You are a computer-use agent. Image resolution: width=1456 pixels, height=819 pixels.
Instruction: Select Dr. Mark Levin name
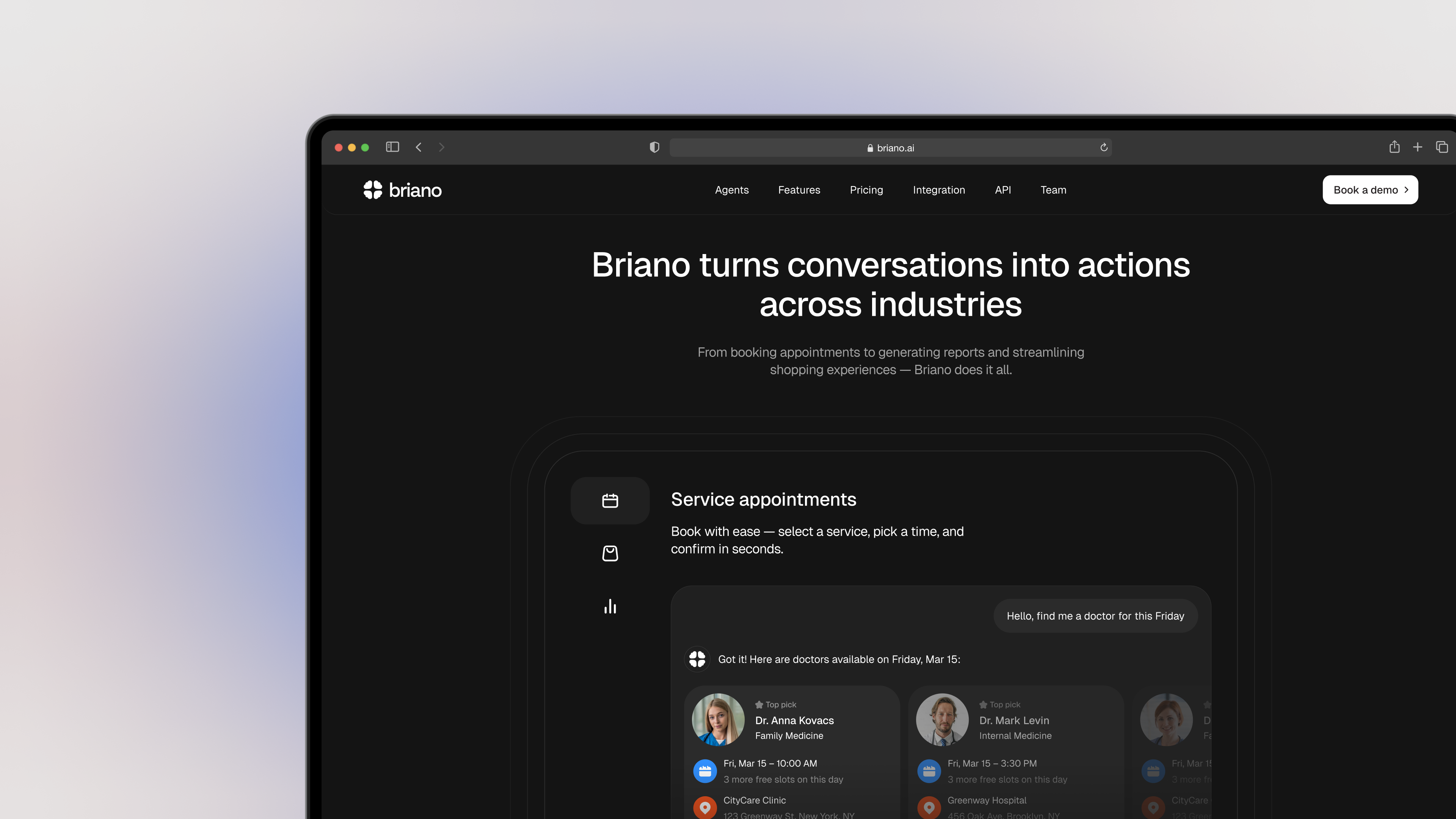pyautogui.click(x=1014, y=720)
